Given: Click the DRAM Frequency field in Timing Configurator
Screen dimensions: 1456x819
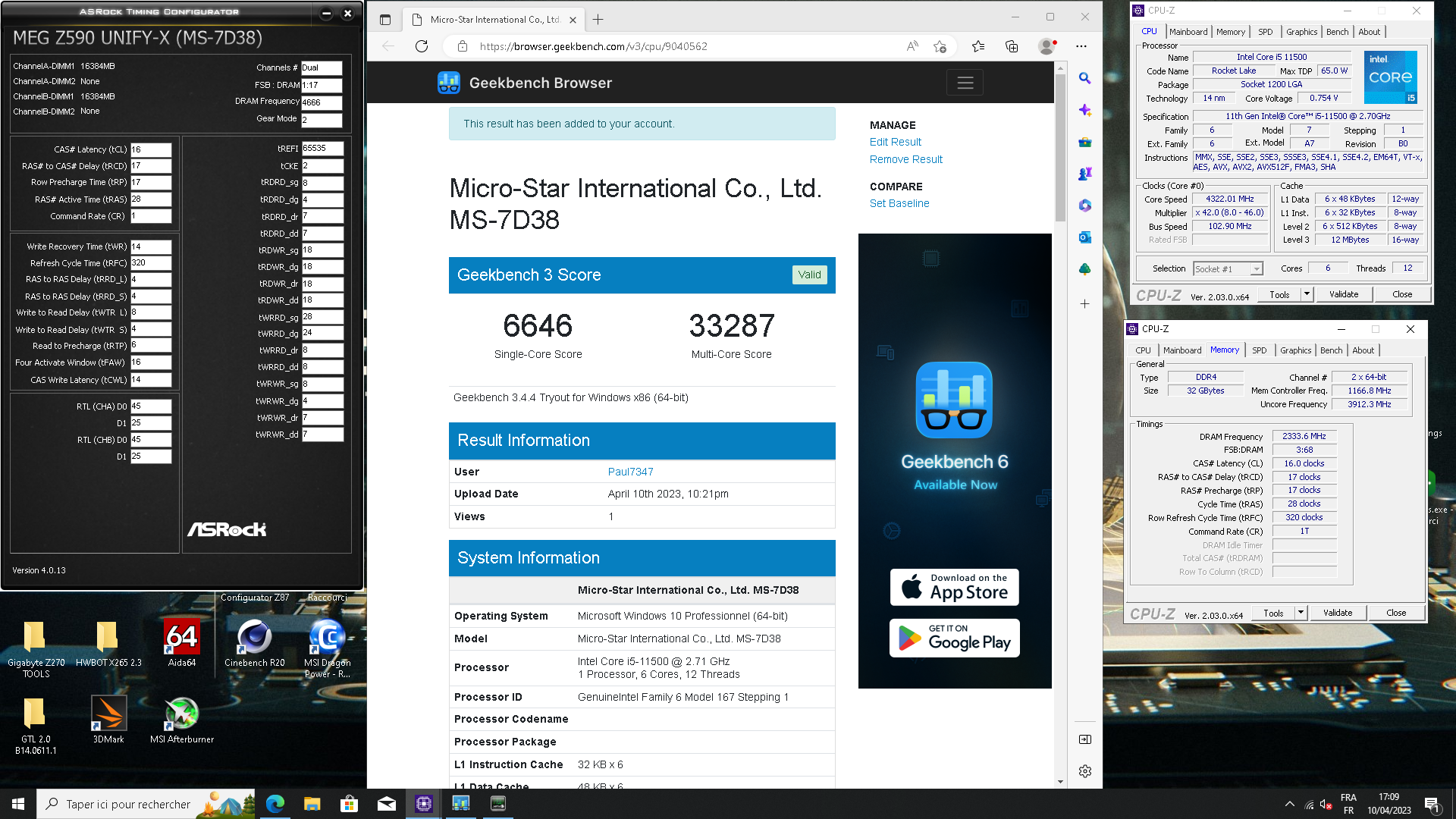Looking at the screenshot, I should tap(322, 102).
